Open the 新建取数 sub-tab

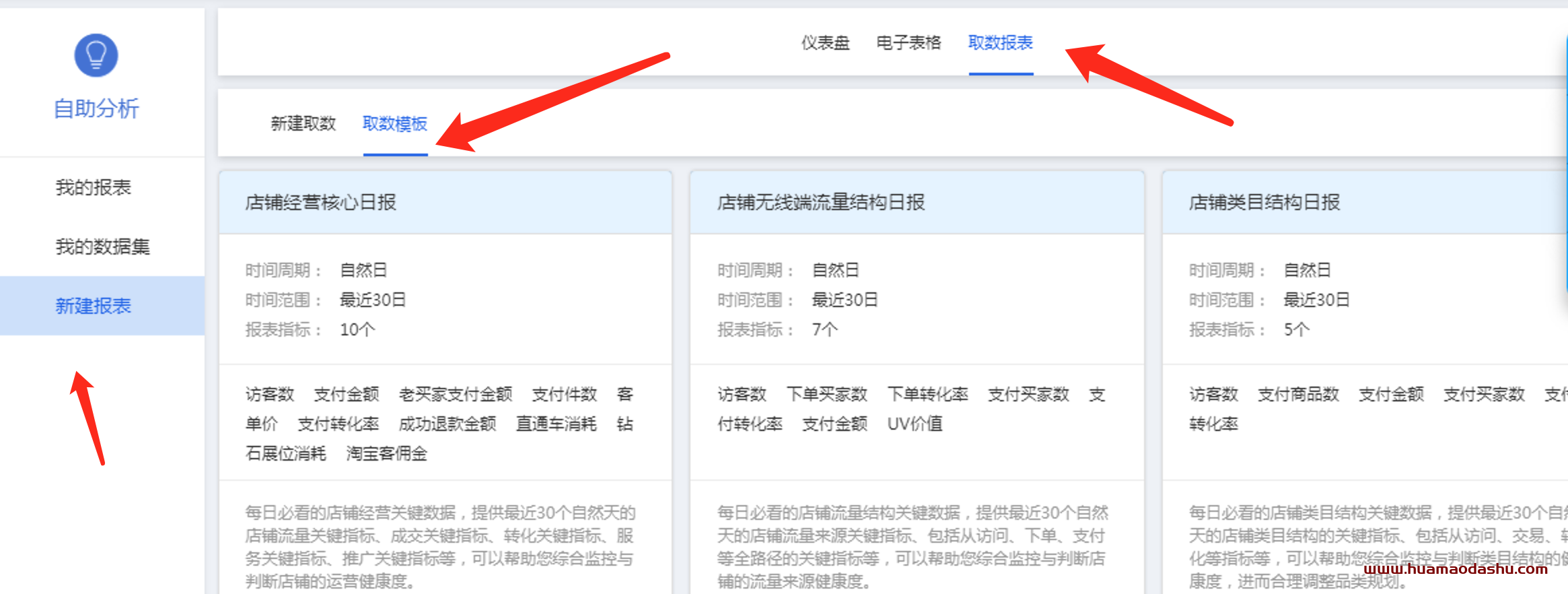303,124
